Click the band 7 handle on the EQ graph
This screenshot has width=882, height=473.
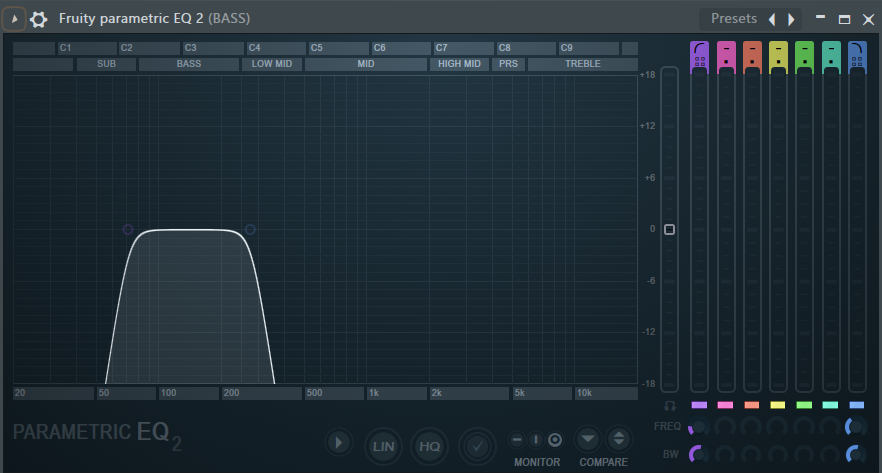(x=250, y=229)
